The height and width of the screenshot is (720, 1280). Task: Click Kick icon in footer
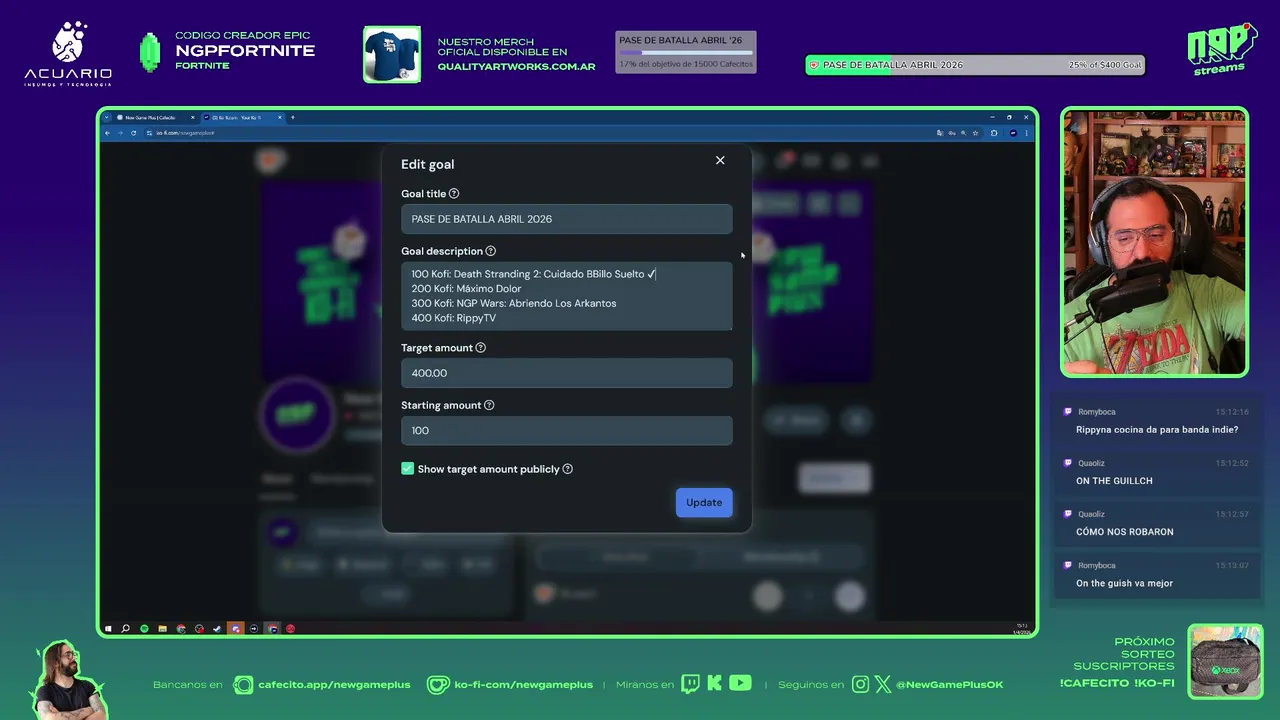pos(714,684)
